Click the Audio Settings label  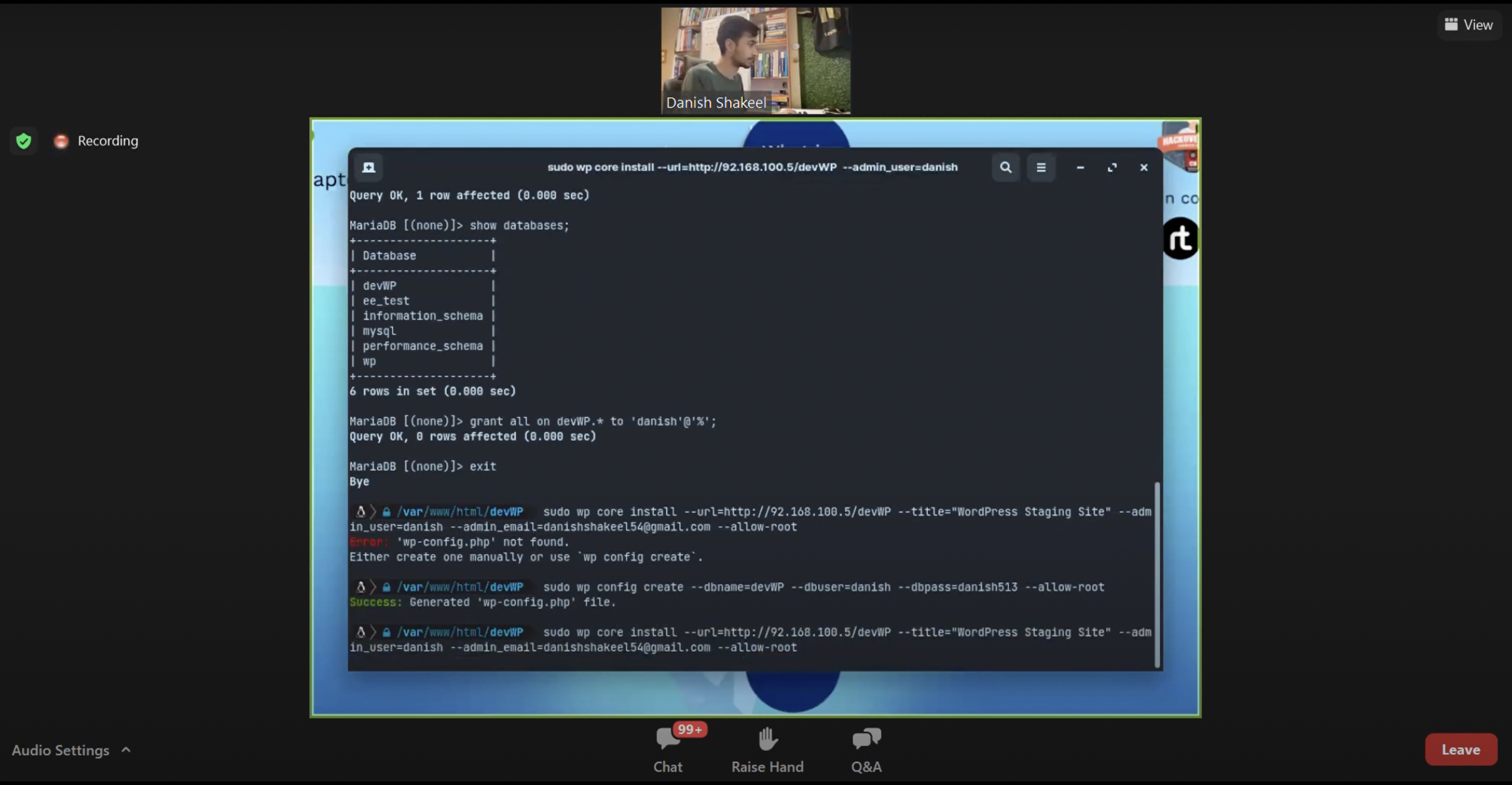coord(60,750)
